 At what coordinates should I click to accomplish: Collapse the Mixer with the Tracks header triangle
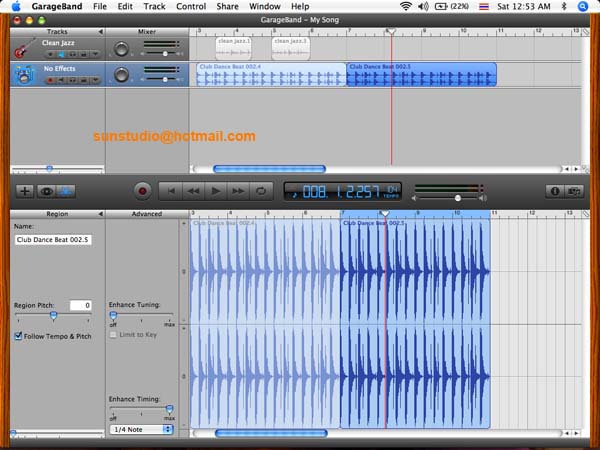pos(100,32)
